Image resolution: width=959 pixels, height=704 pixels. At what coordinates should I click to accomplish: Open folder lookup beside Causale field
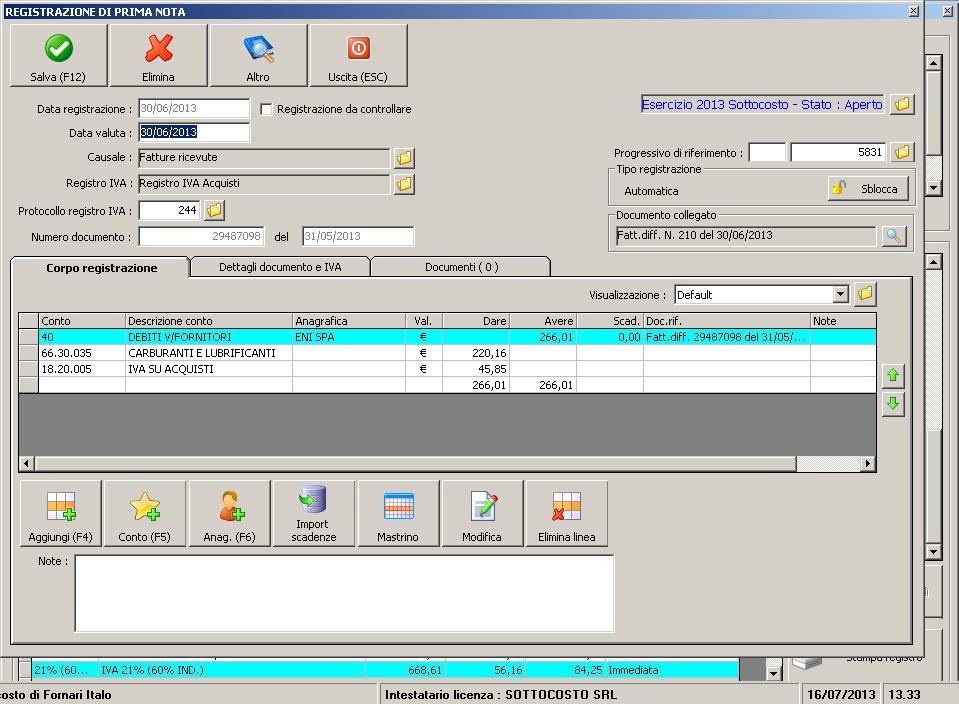[404, 158]
